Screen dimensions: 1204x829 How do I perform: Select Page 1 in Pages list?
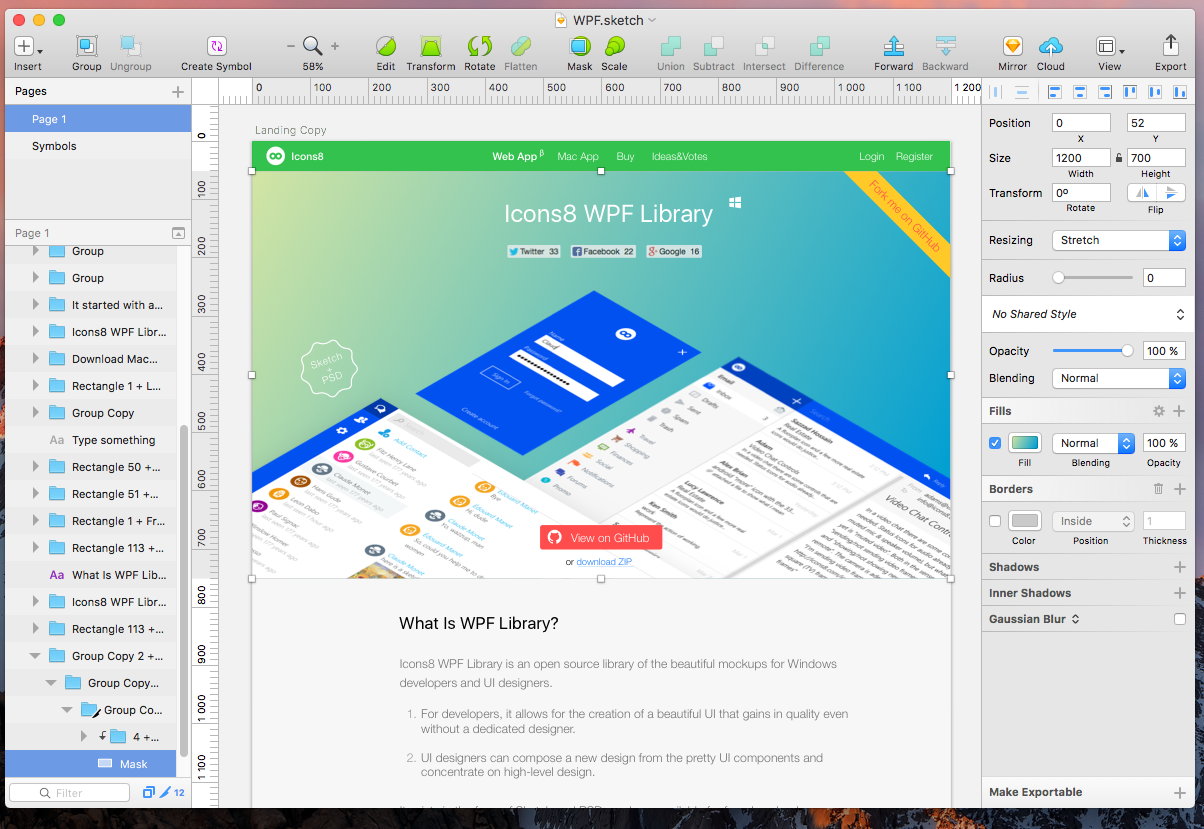click(x=97, y=119)
